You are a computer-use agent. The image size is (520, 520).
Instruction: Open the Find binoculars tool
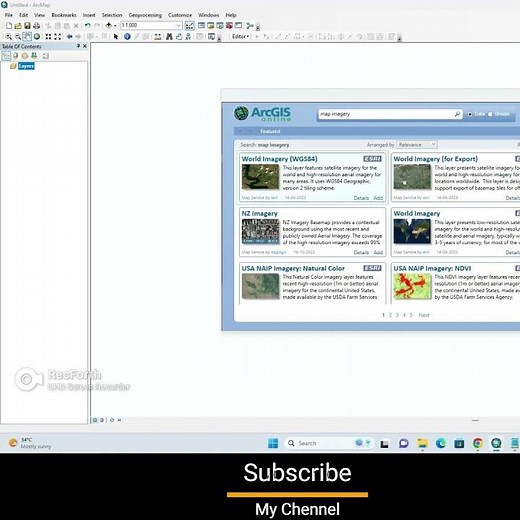(169, 37)
